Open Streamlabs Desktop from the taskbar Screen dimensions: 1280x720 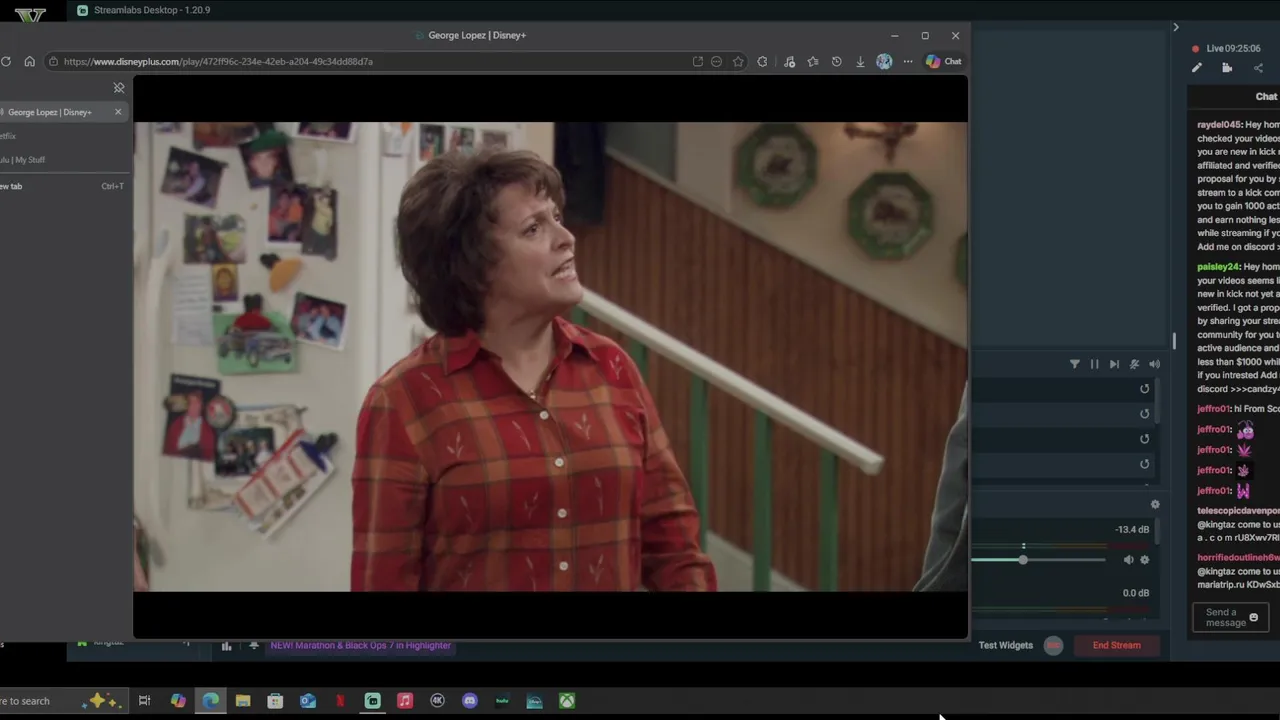tap(372, 701)
